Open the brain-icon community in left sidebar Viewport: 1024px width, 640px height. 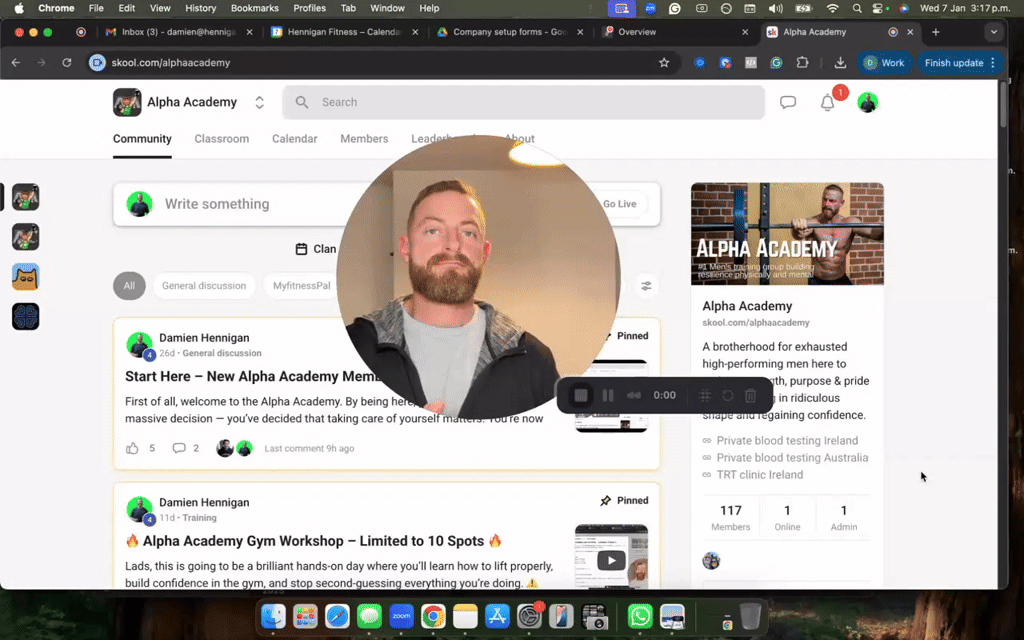[25, 317]
